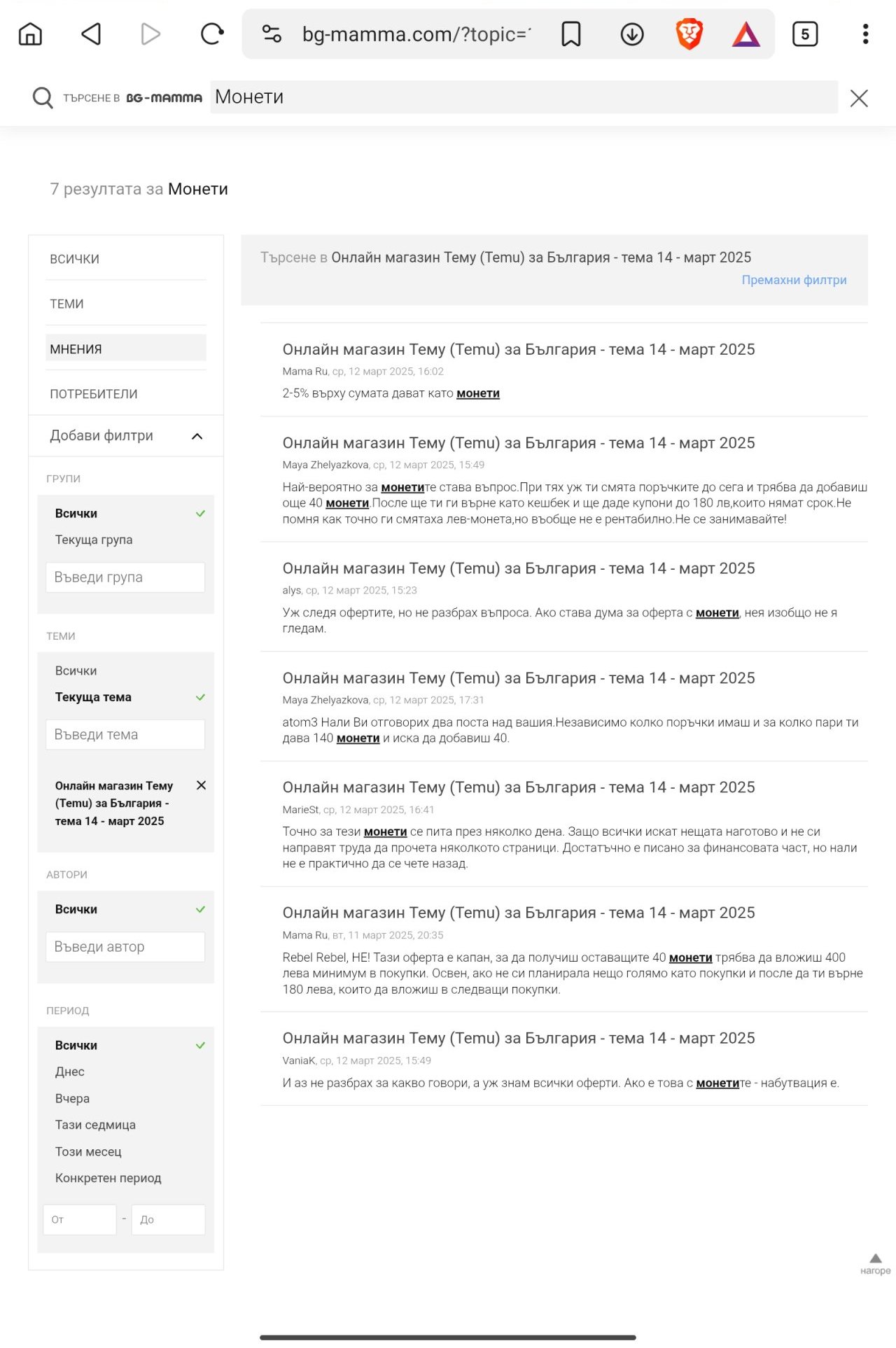Switch to the ТЕМИ results tab
896x1348 pixels.
click(x=66, y=304)
